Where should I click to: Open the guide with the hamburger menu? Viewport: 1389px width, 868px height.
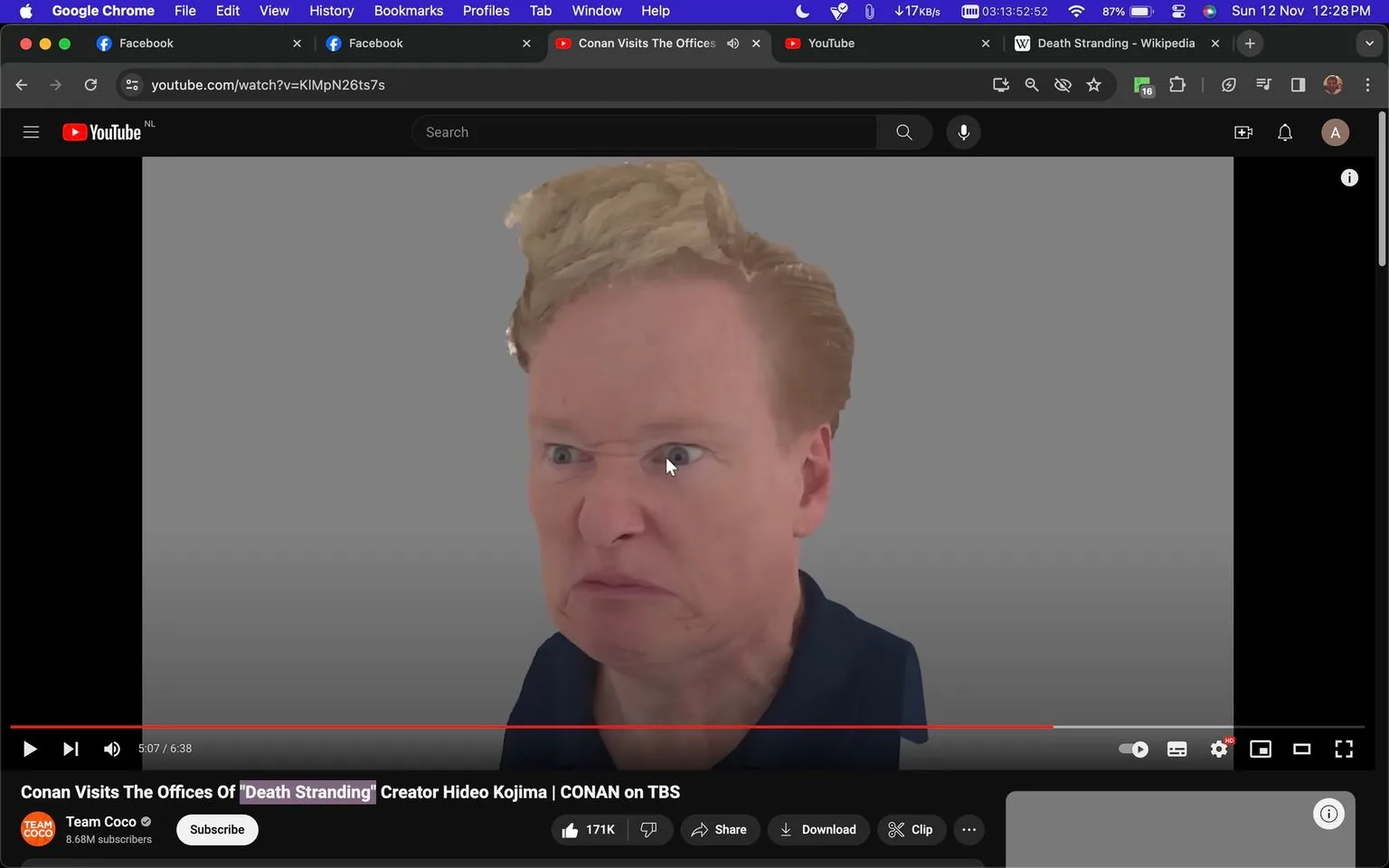coord(30,132)
